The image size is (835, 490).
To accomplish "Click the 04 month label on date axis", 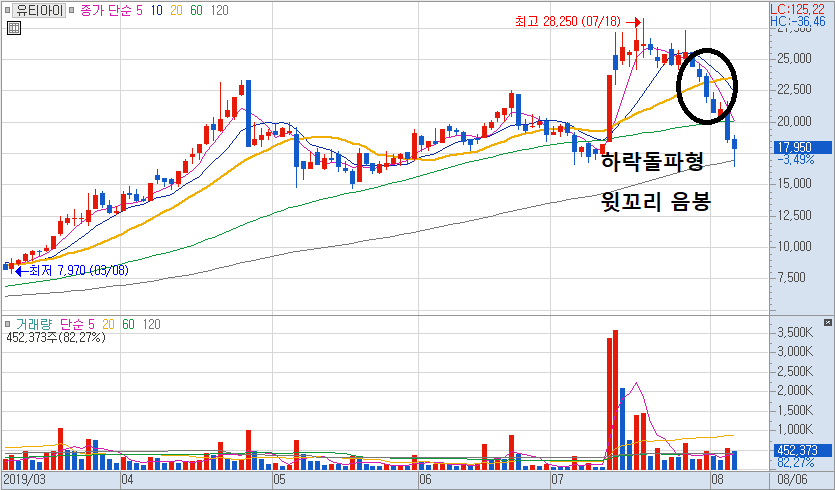I will click(127, 480).
